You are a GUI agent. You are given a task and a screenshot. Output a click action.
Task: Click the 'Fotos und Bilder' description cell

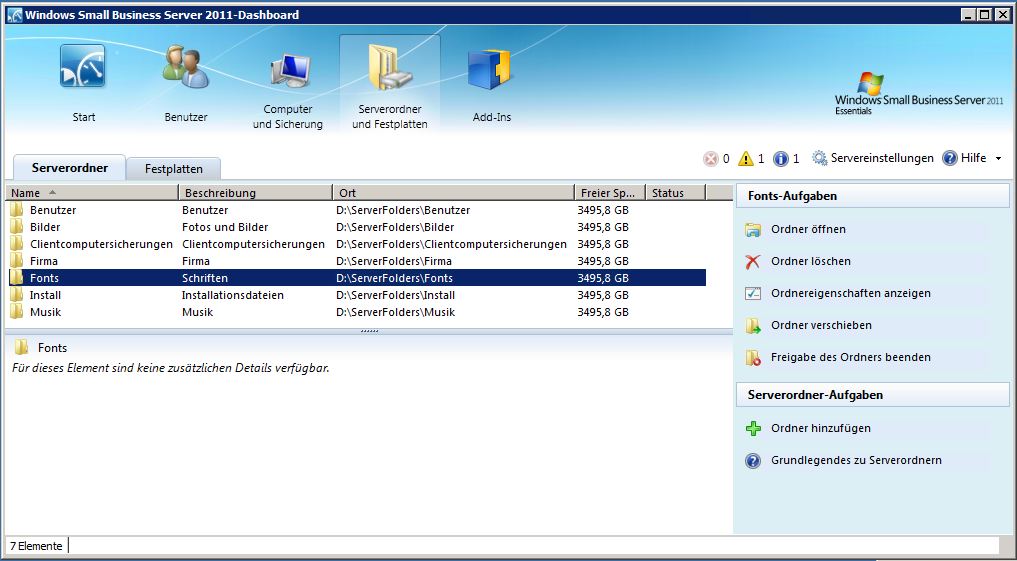coord(225,227)
